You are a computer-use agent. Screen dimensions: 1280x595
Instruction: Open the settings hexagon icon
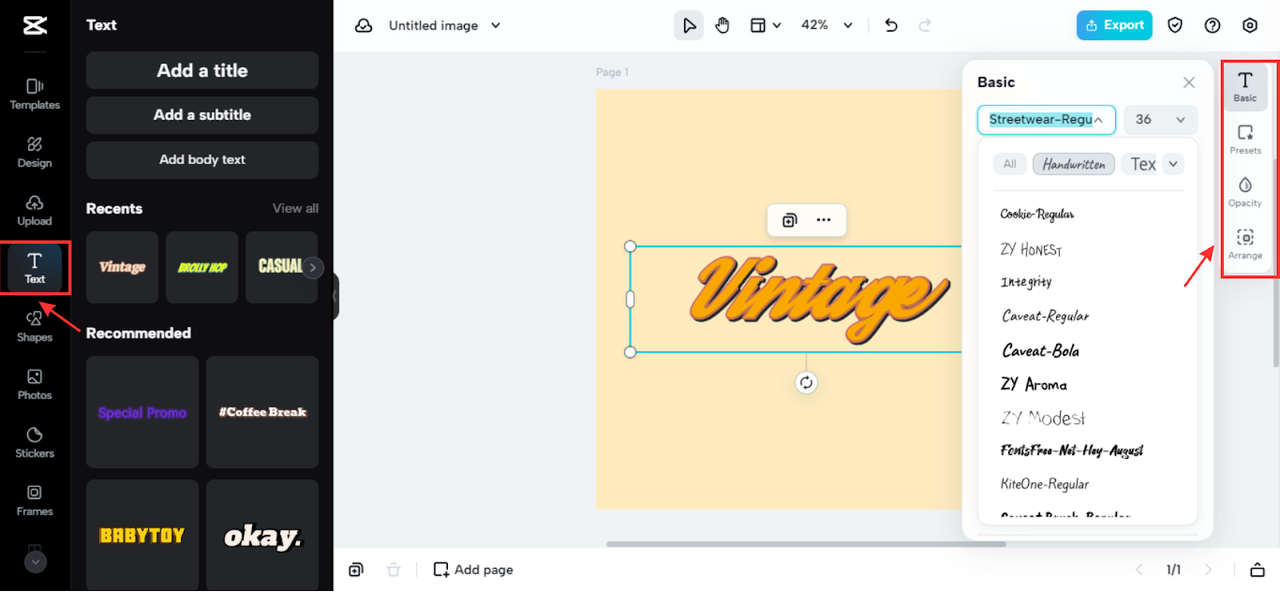[1250, 26]
